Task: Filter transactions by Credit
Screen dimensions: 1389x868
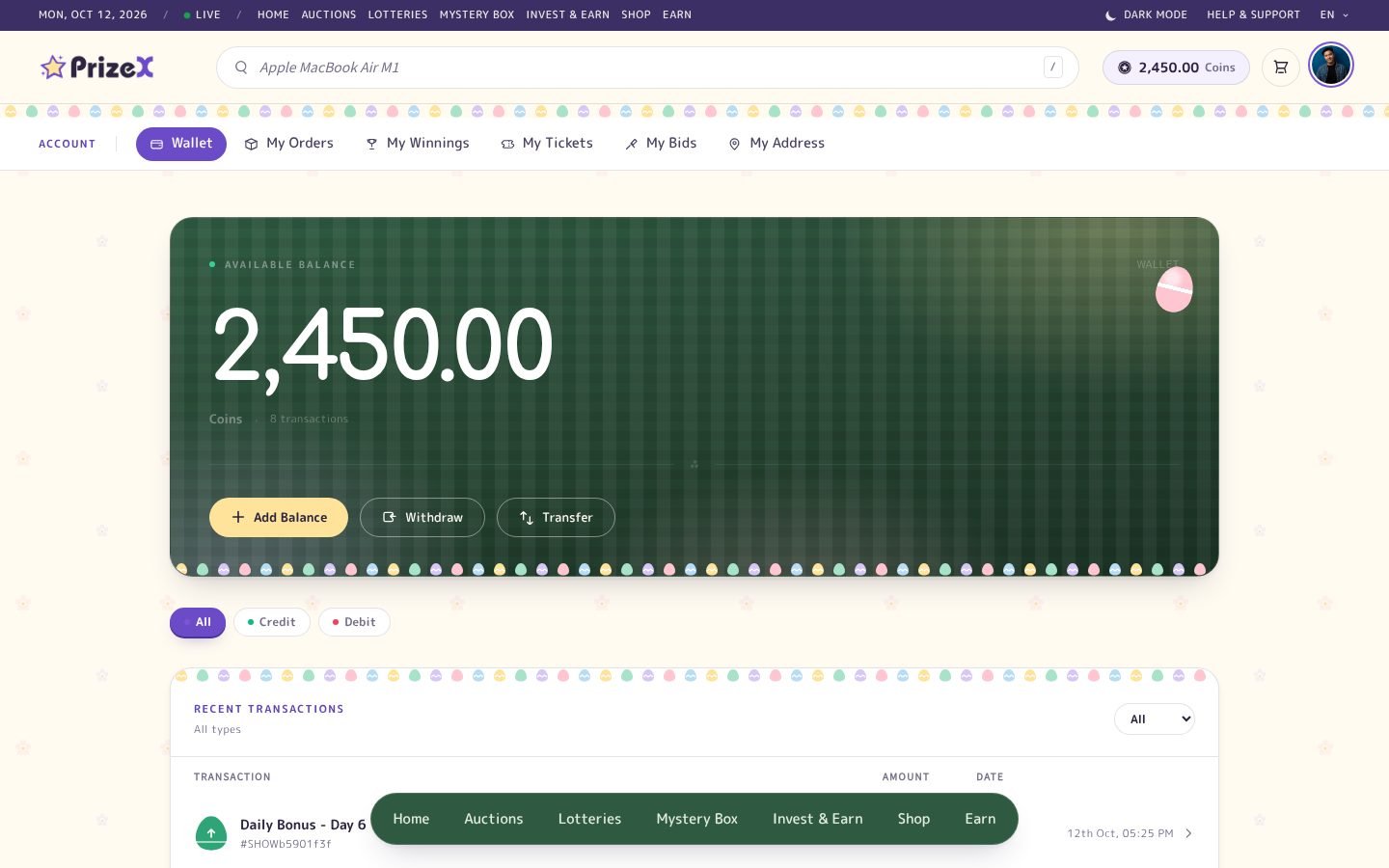Action: pos(272,622)
